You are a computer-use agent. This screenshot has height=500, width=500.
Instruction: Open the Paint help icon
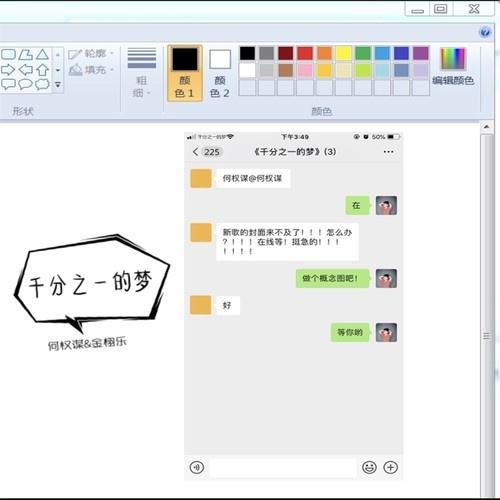pyautogui.click(x=485, y=32)
